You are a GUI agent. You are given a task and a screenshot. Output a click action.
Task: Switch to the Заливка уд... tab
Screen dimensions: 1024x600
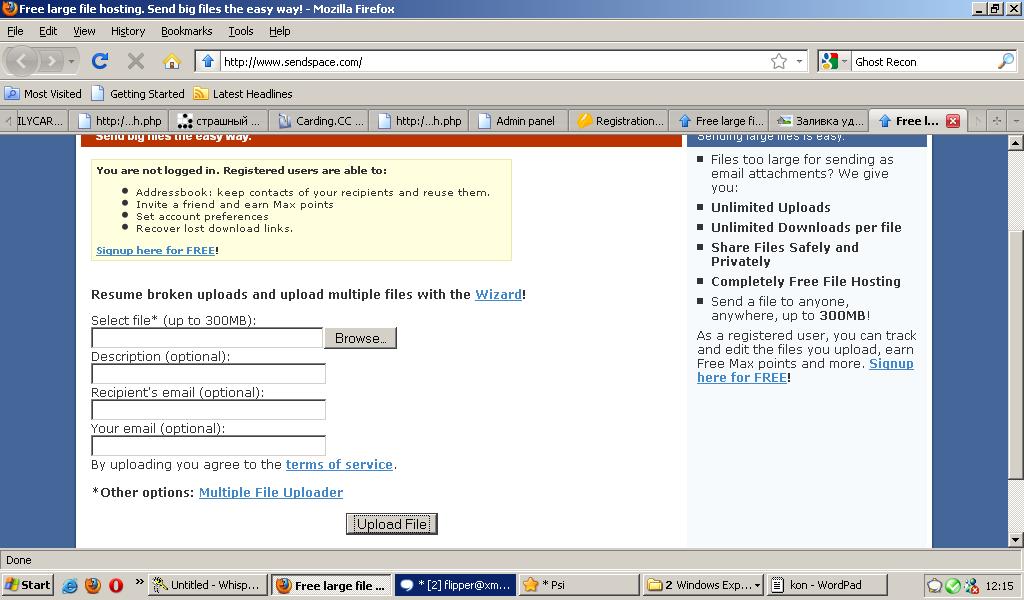tap(819, 121)
